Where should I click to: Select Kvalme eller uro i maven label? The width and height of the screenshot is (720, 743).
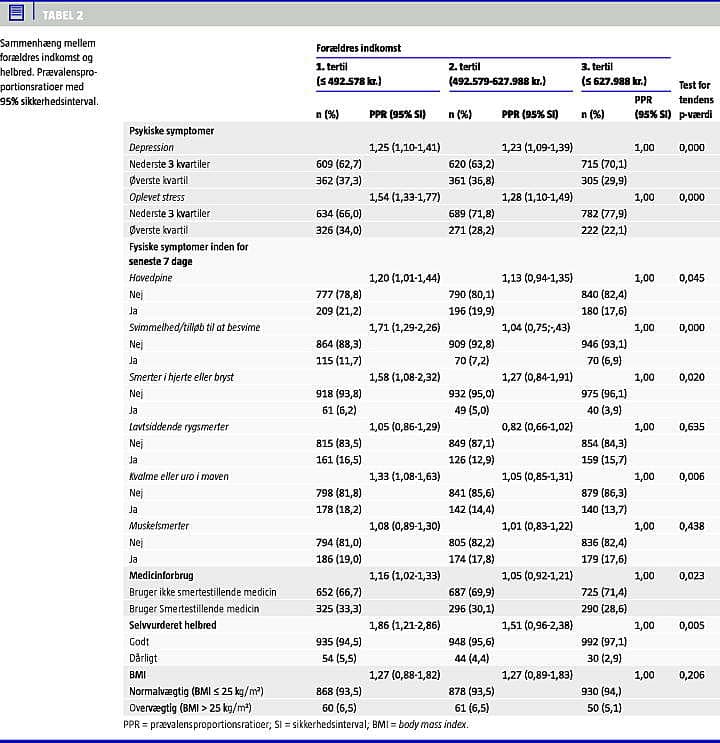[181, 476]
